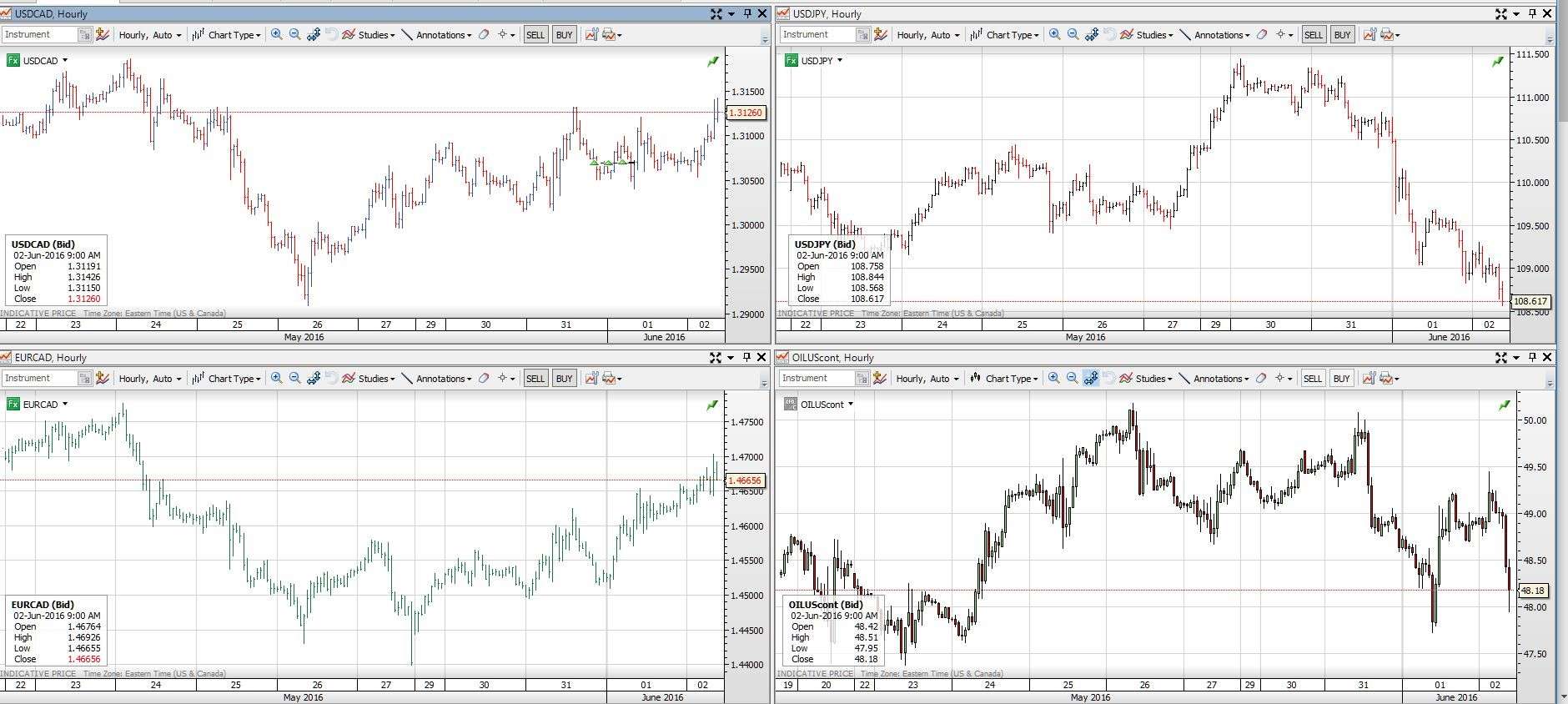Toggle auto-scale in OILUScont toolbar

point(1090,379)
